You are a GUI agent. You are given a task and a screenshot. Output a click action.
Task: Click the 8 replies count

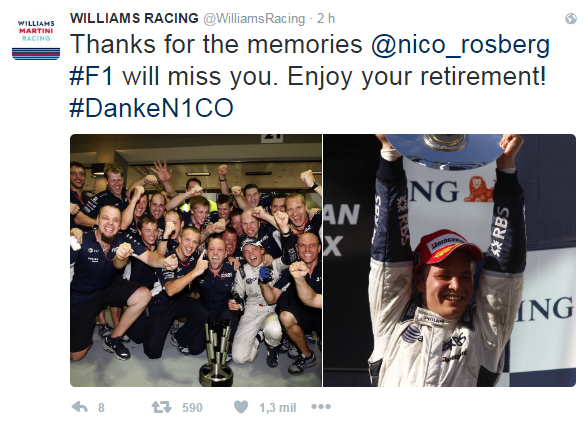(101, 407)
